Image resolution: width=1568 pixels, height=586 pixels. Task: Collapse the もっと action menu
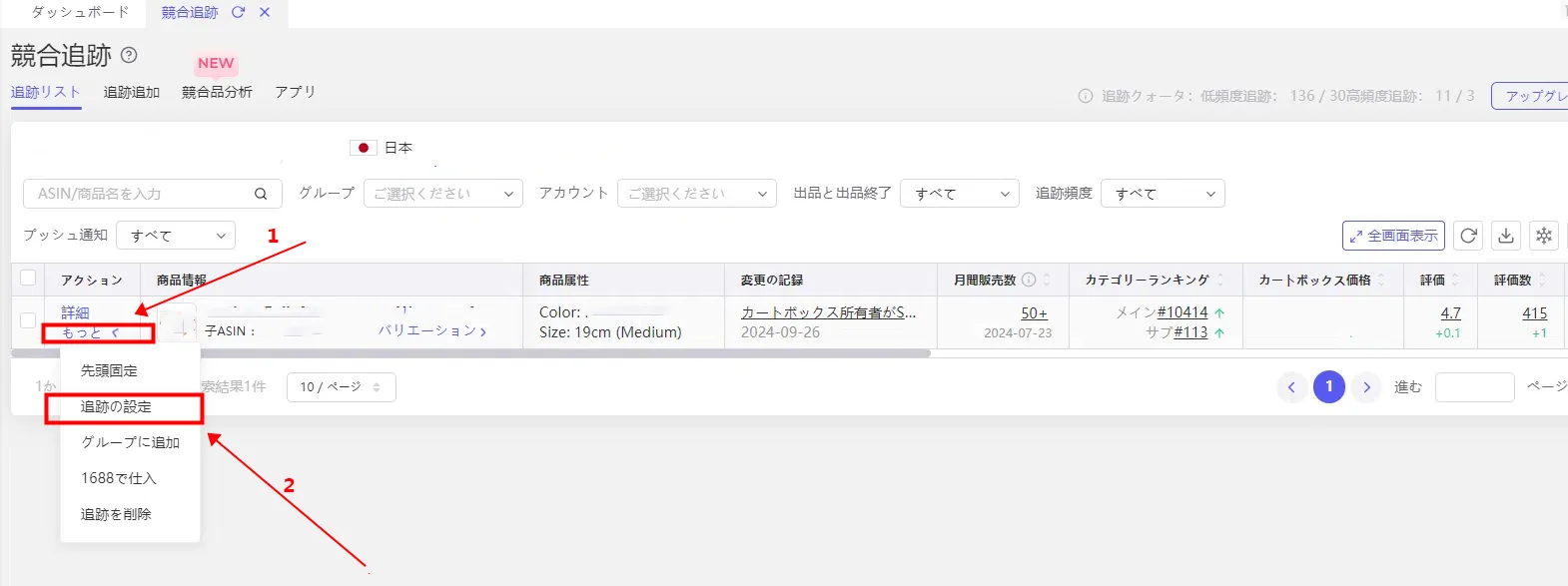(x=91, y=332)
